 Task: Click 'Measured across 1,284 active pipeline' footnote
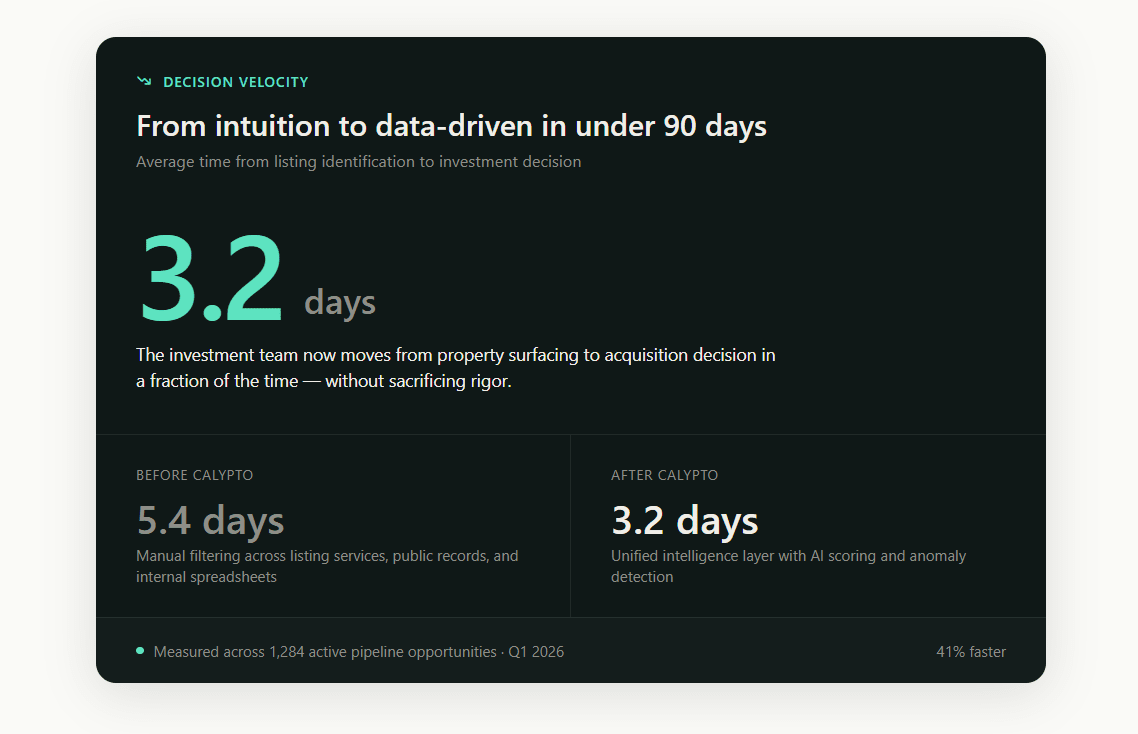click(x=359, y=652)
